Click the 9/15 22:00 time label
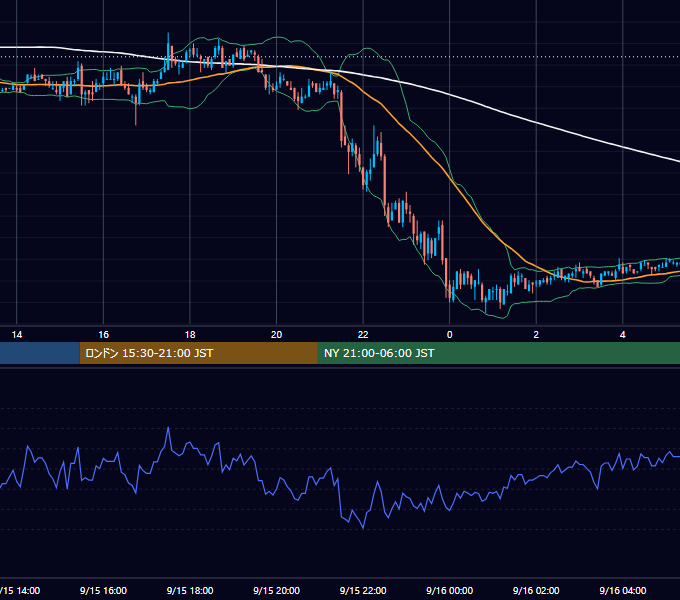 pyautogui.click(x=363, y=590)
